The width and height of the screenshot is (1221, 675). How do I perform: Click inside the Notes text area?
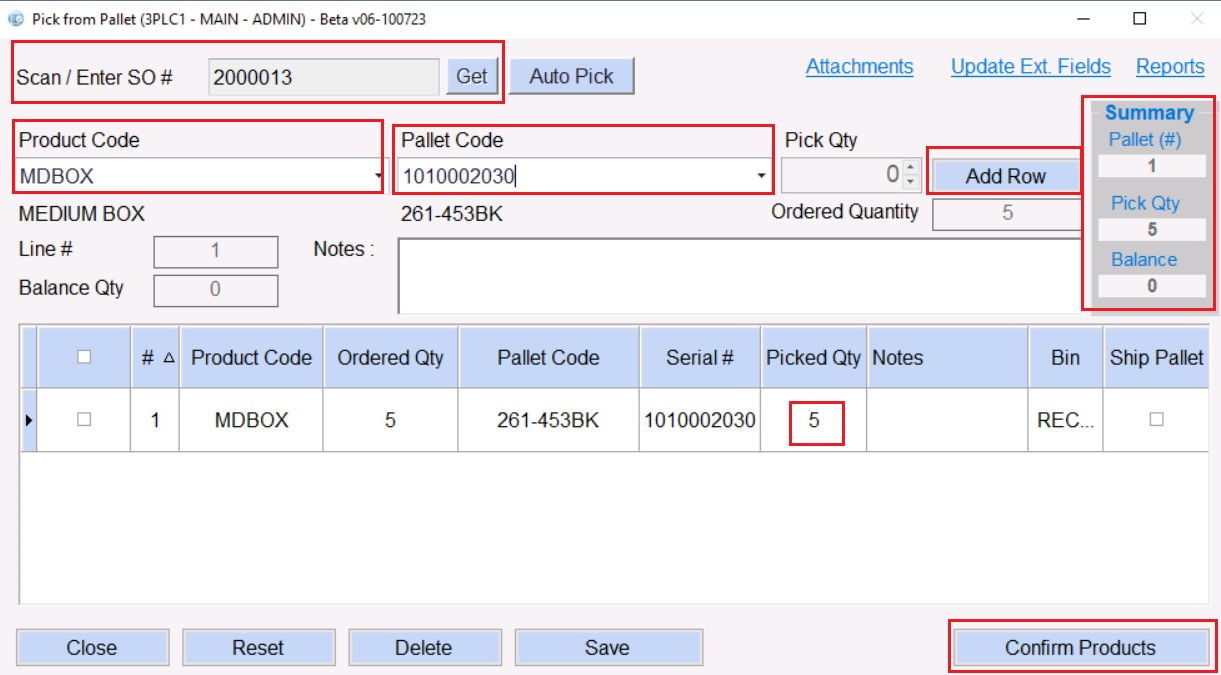[x=735, y=275]
